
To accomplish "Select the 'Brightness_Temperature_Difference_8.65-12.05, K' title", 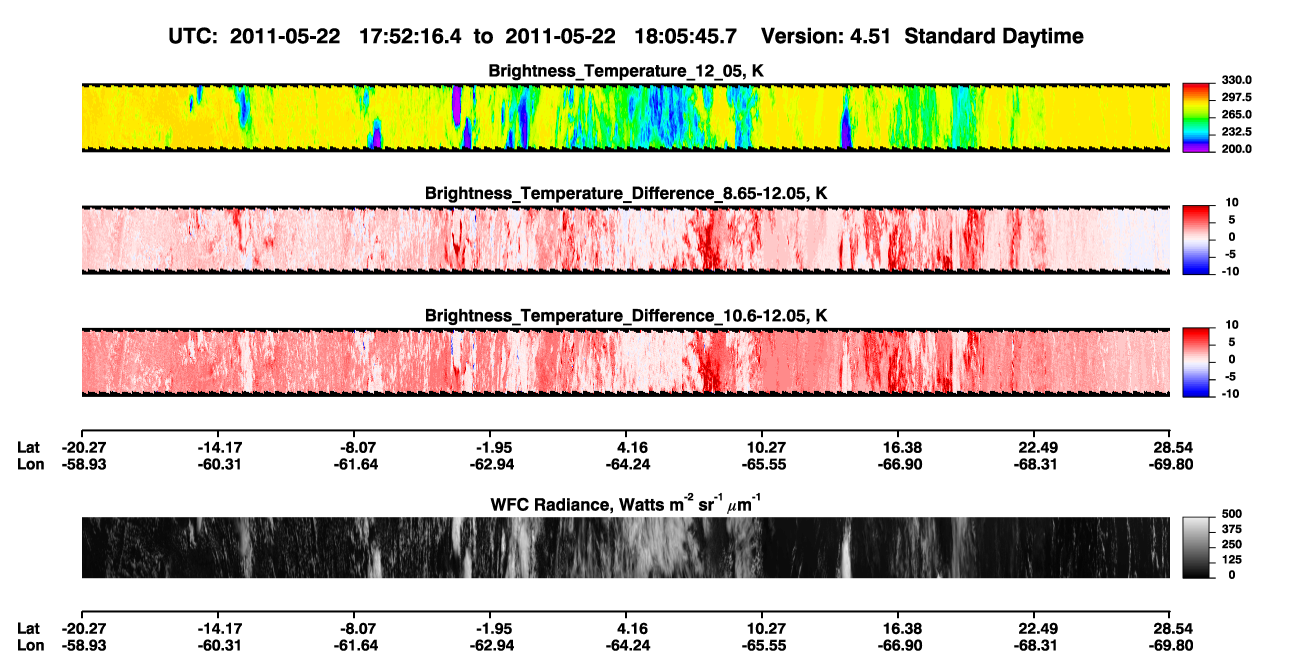I will tap(626, 193).
